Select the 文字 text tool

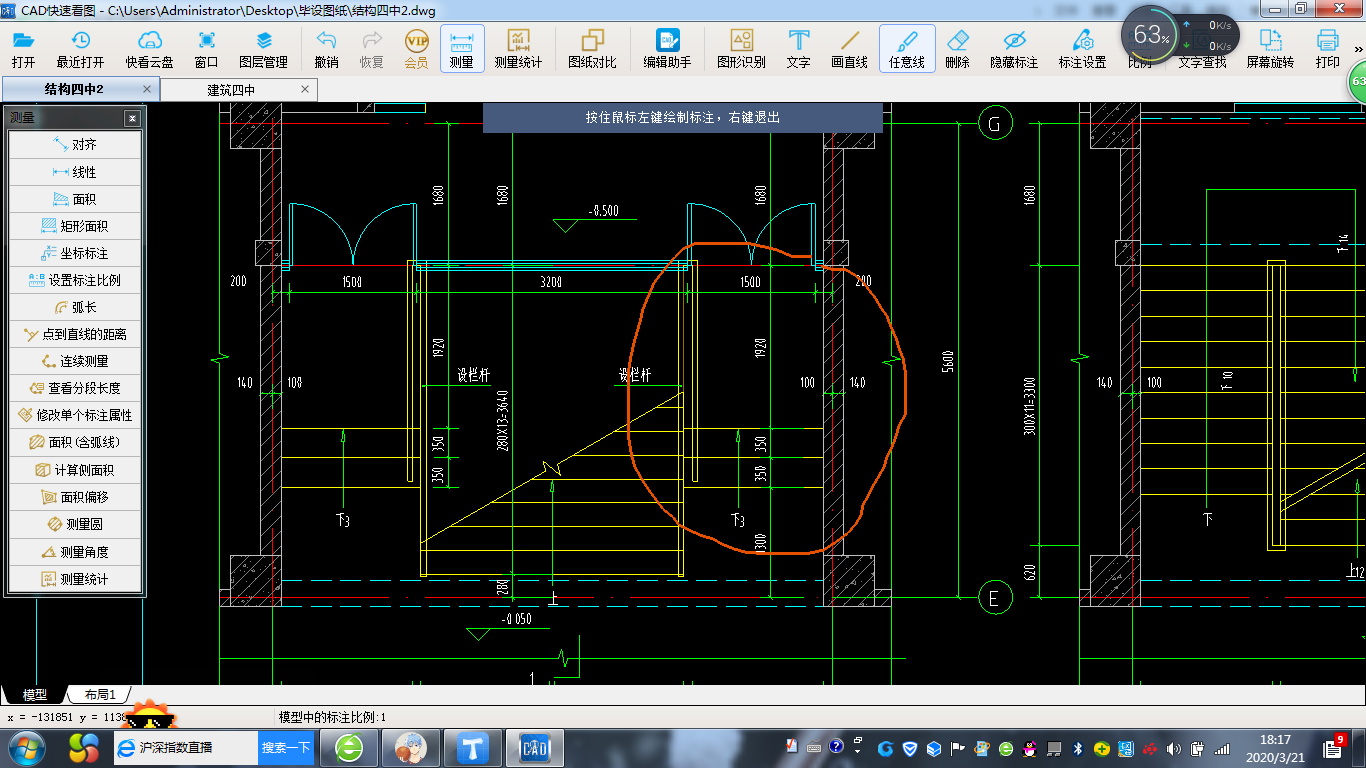click(x=798, y=49)
